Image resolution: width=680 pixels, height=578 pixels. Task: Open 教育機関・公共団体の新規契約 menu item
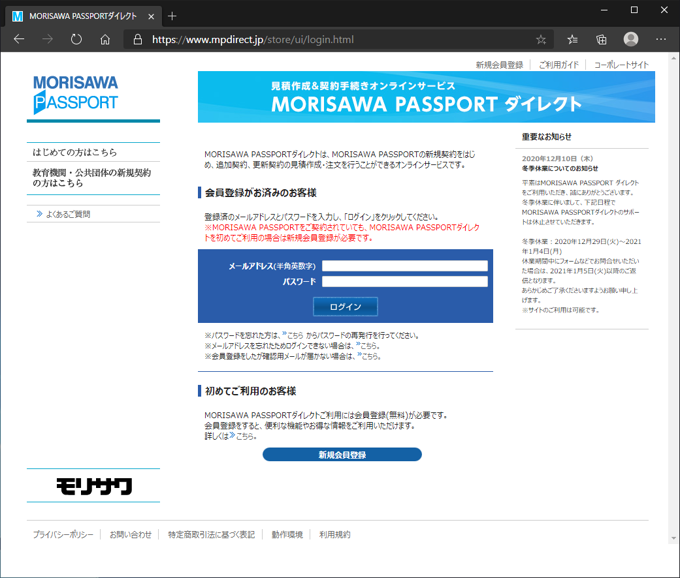(92, 178)
